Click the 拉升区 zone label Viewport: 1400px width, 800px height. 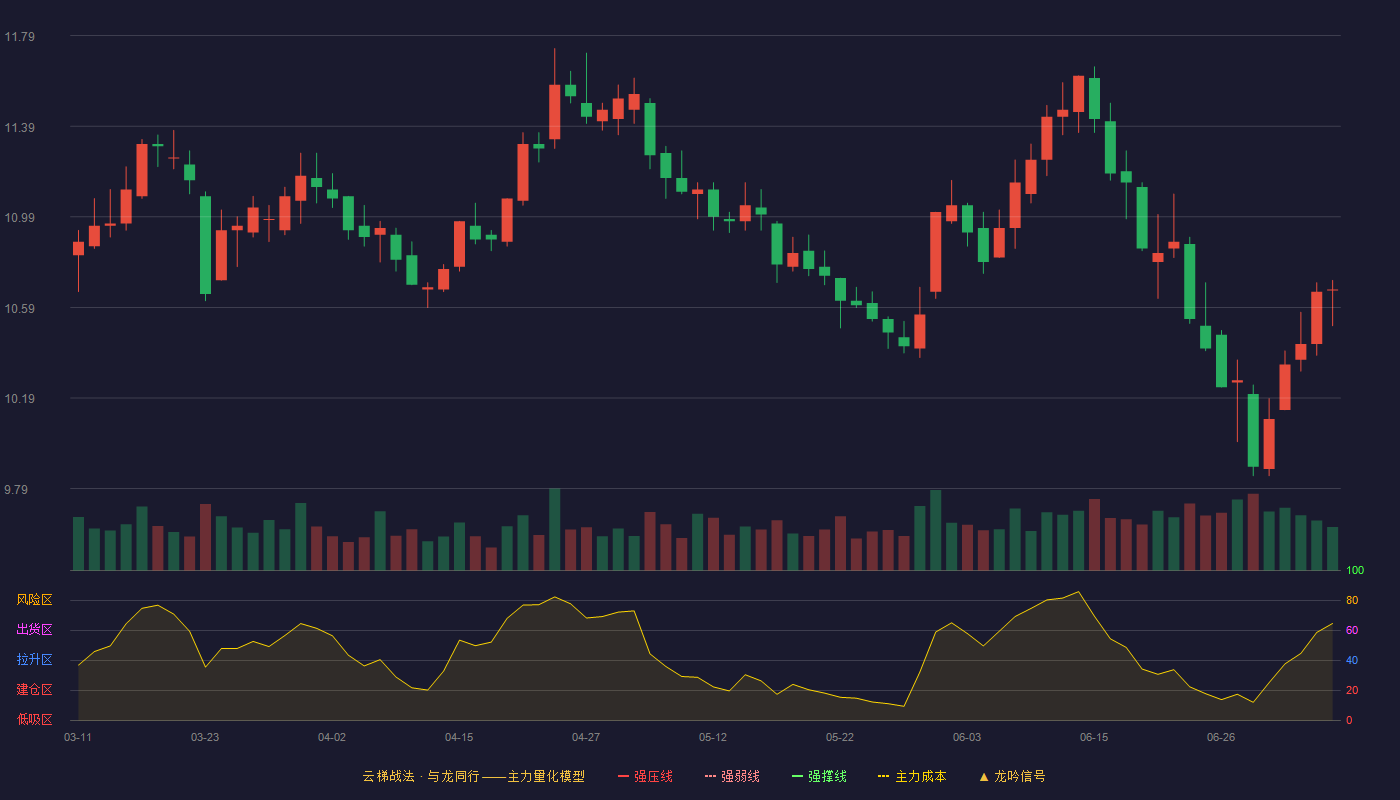click(x=34, y=660)
